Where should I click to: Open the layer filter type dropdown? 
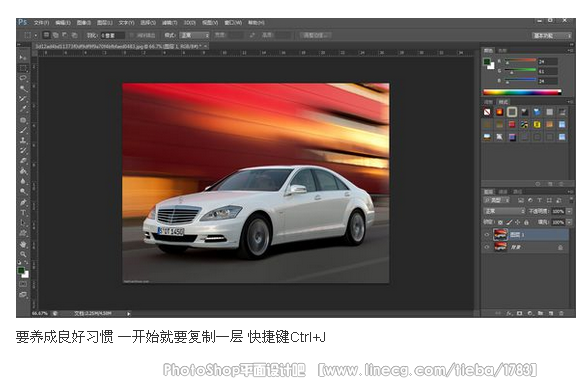pyautogui.click(x=497, y=201)
